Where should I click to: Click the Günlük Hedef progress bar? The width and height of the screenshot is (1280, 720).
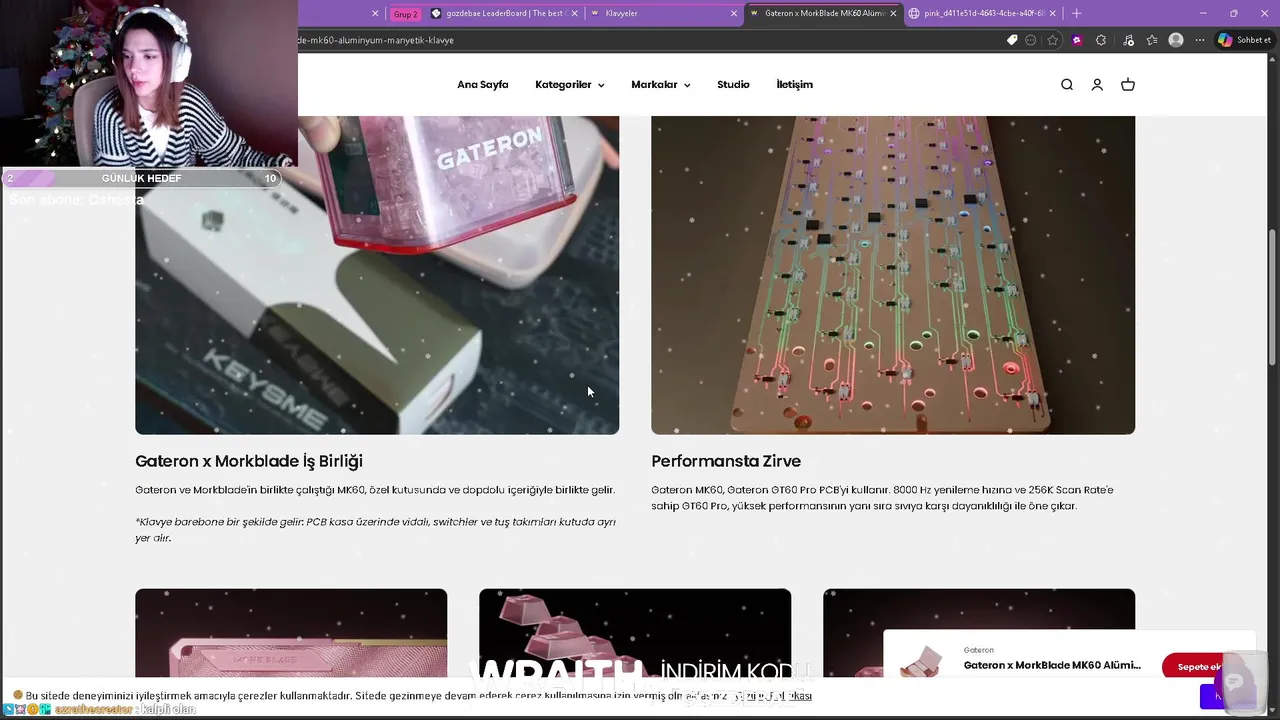[141, 178]
